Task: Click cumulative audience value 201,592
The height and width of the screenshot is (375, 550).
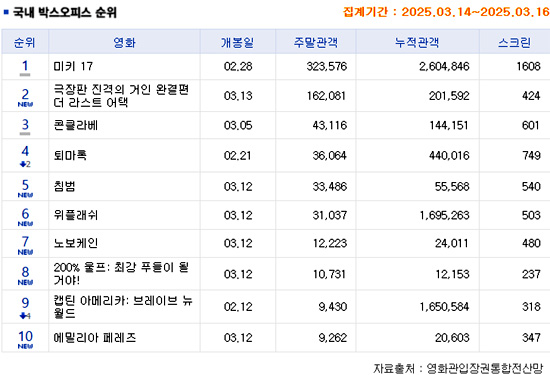Action: coord(449,96)
